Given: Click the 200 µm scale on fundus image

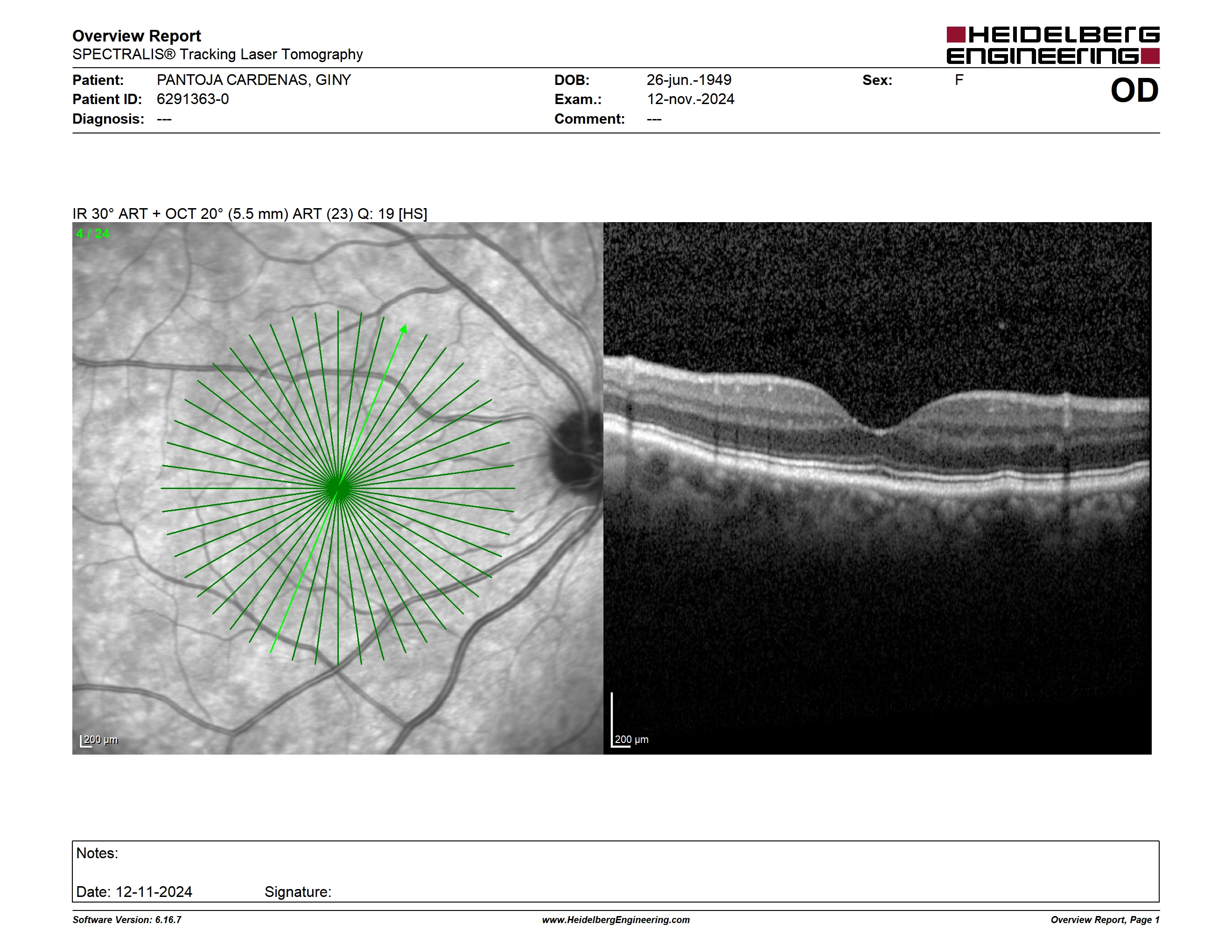Looking at the screenshot, I should pos(99,740).
